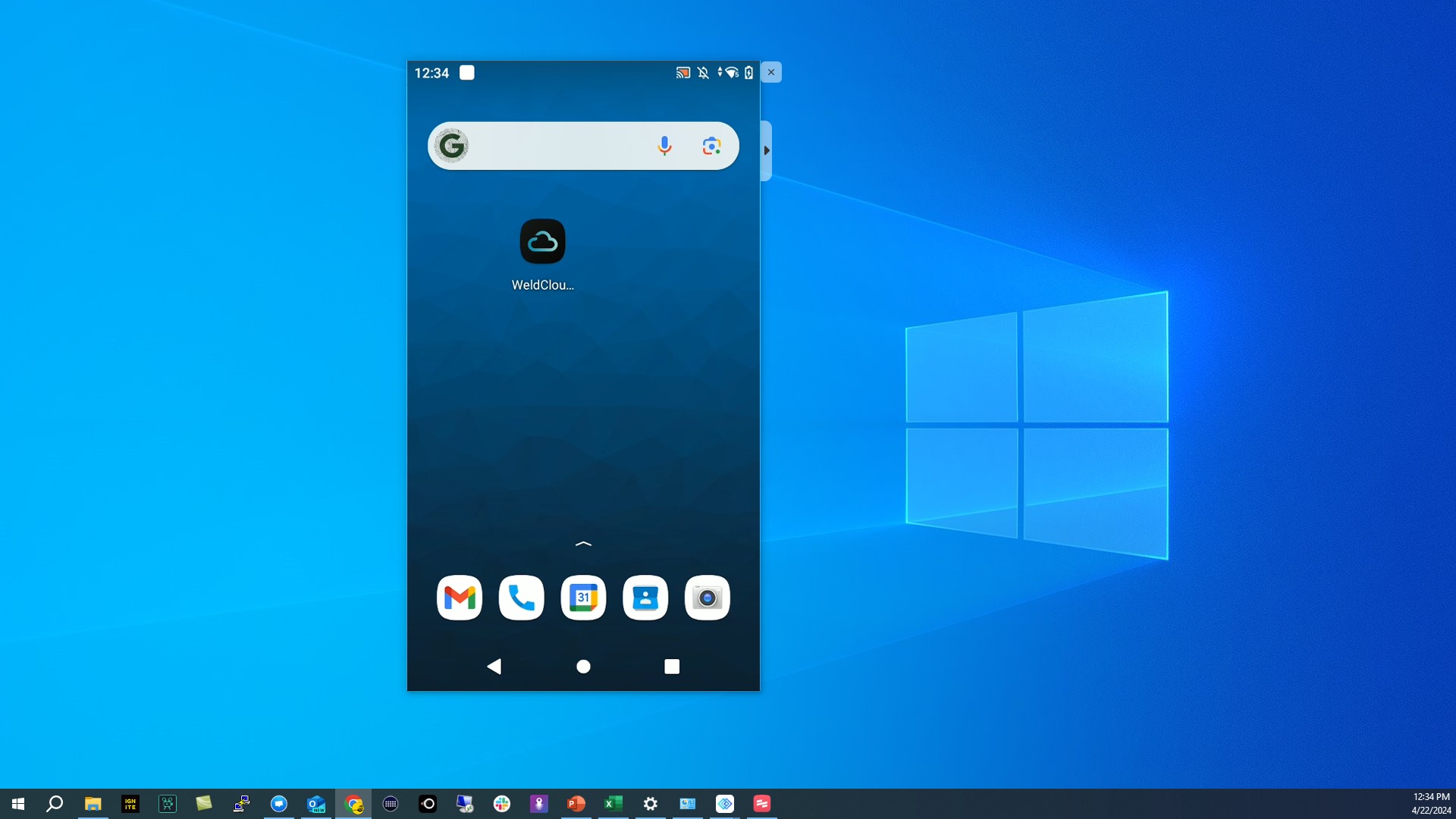Open Windows Settings gear on taskbar
This screenshot has height=819, width=1456.
[x=651, y=804]
